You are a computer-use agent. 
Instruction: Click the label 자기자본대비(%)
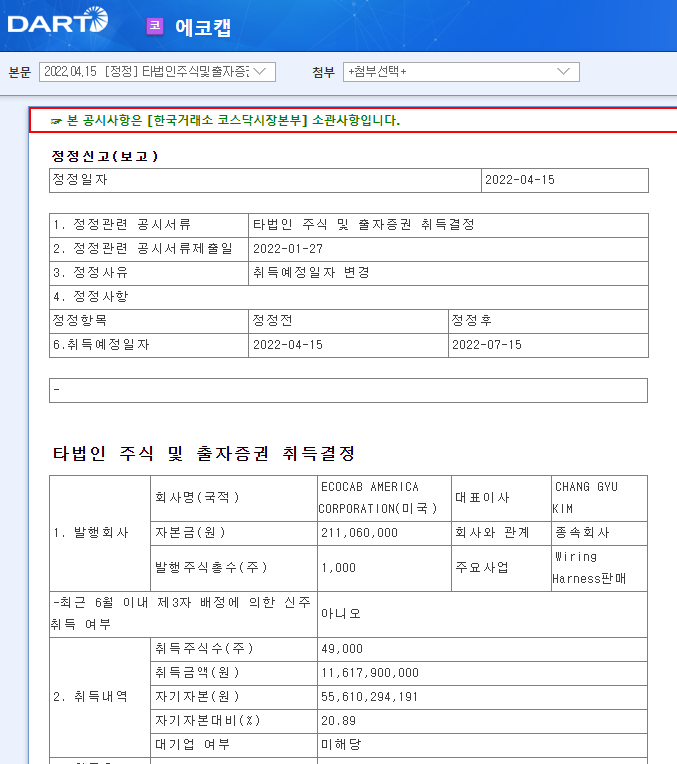click(x=208, y=721)
